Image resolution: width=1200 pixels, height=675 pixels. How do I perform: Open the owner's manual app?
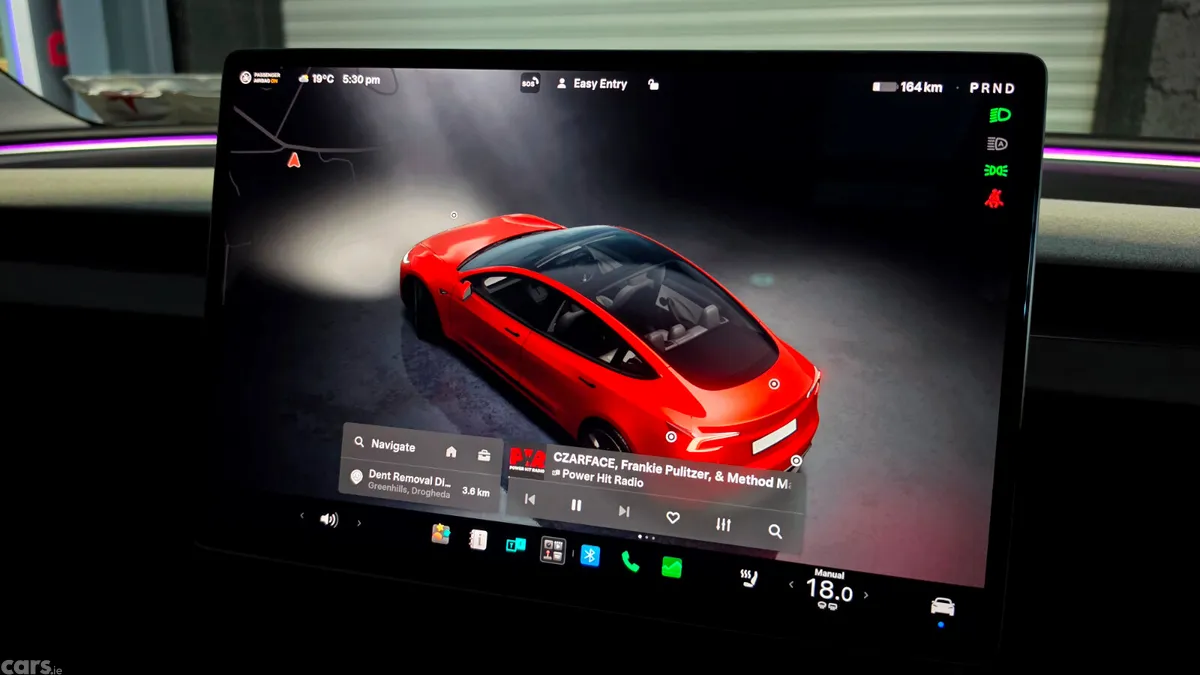[x=478, y=540]
